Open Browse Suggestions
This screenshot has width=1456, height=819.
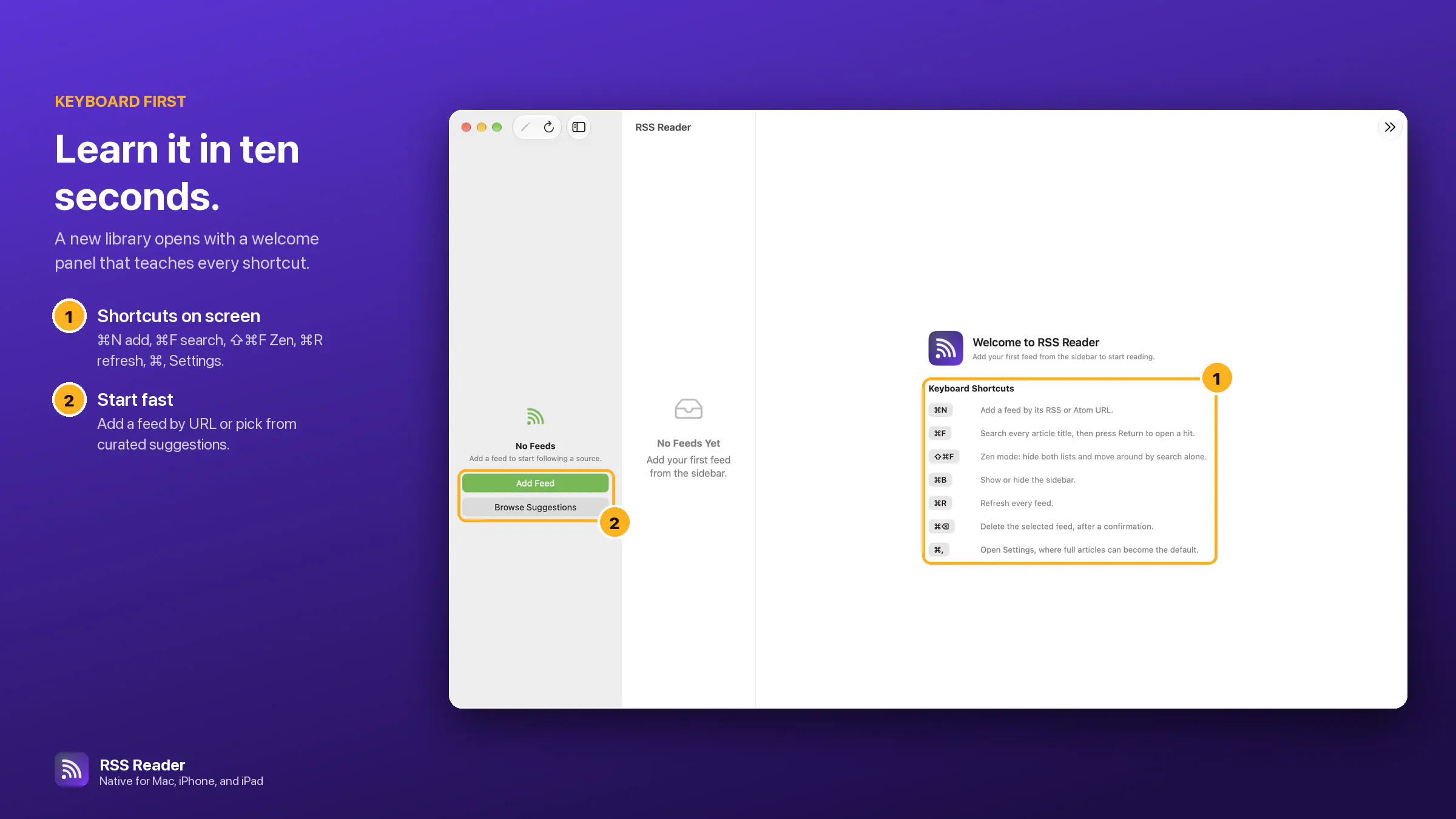(x=535, y=507)
